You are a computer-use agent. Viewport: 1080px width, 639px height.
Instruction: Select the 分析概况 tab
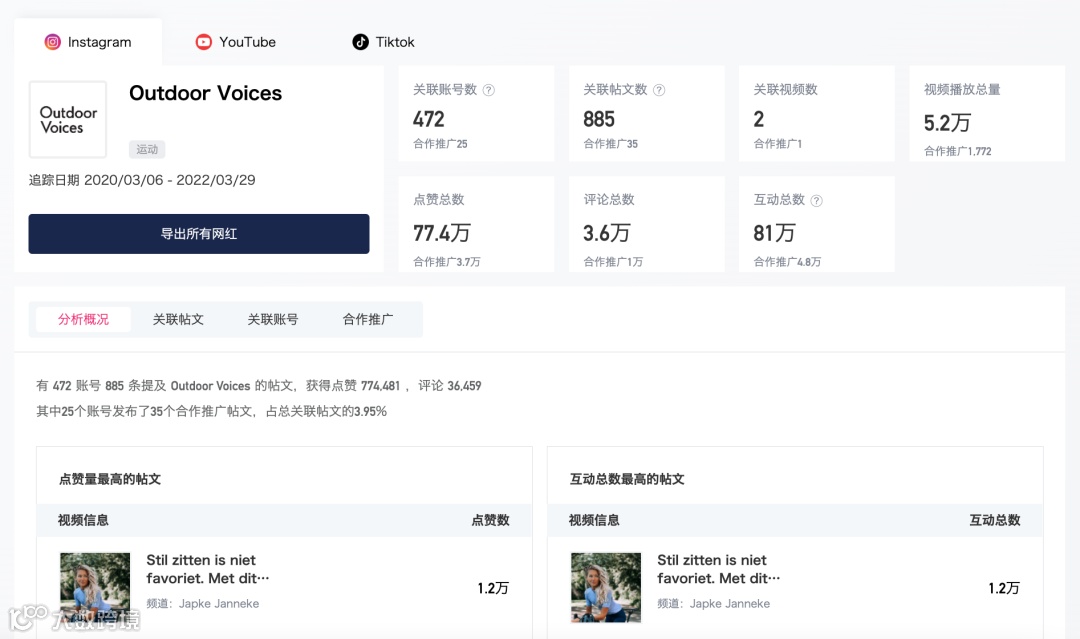point(83,320)
